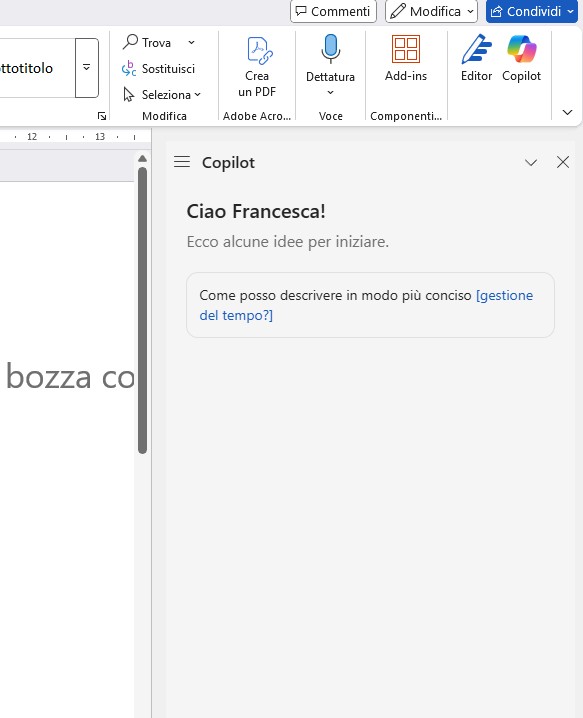583x718 pixels.
Task: Click the Sostituisci replace tool
Action: (x=158, y=69)
